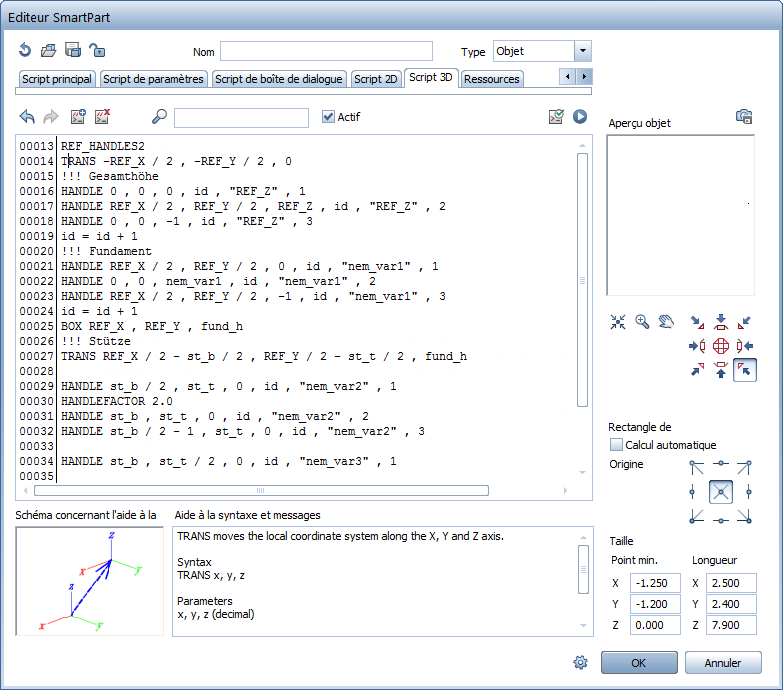Toggle the Actif checkbox

[328, 116]
